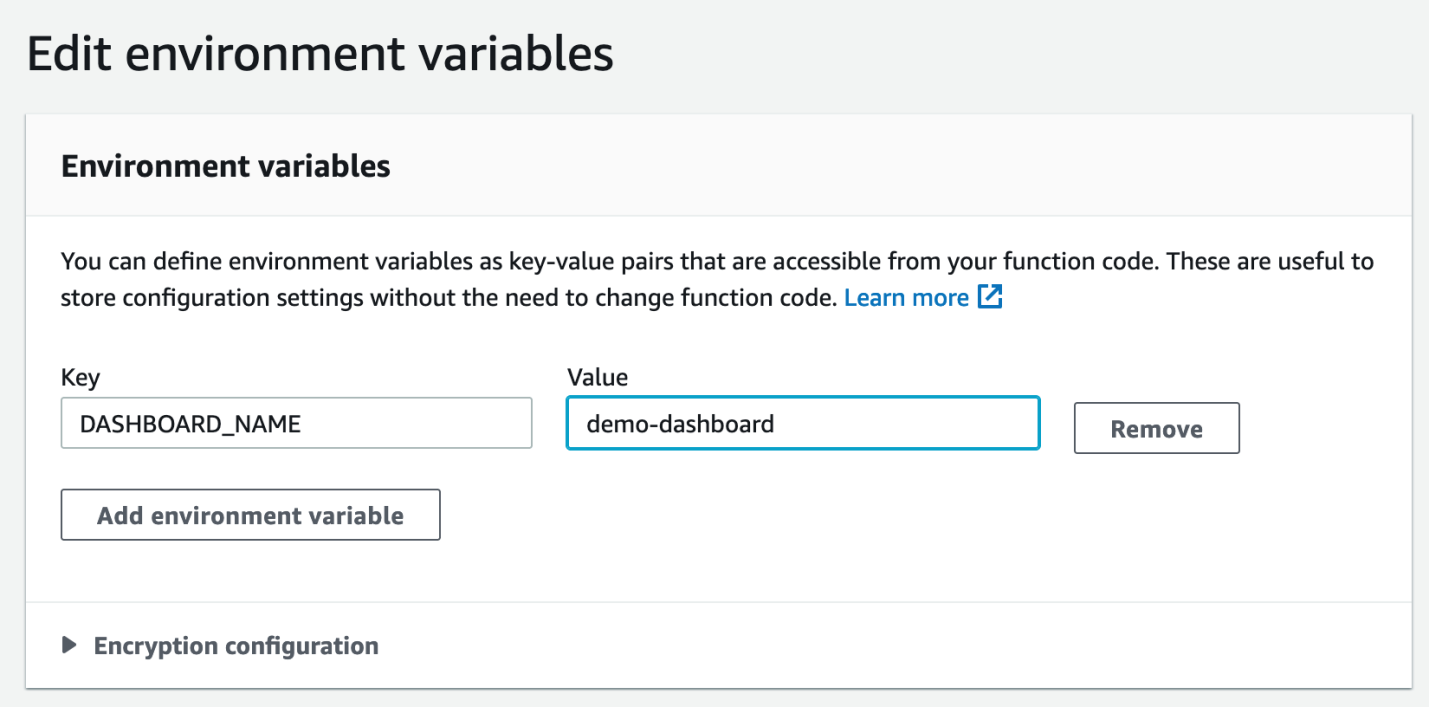Select the Key input containing DASHBOARD_NAME

pos(296,423)
